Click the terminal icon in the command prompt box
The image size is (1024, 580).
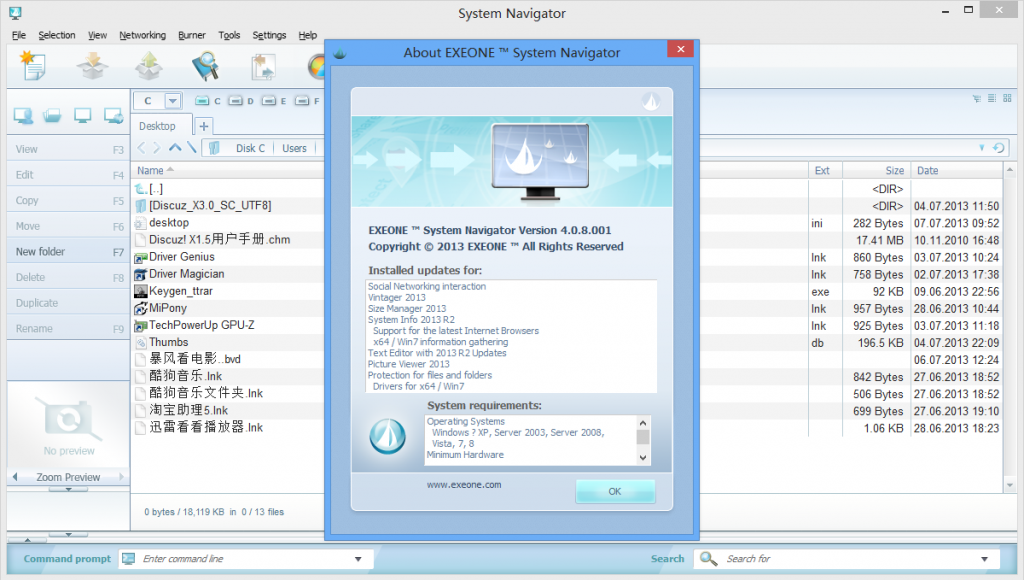[x=129, y=558]
